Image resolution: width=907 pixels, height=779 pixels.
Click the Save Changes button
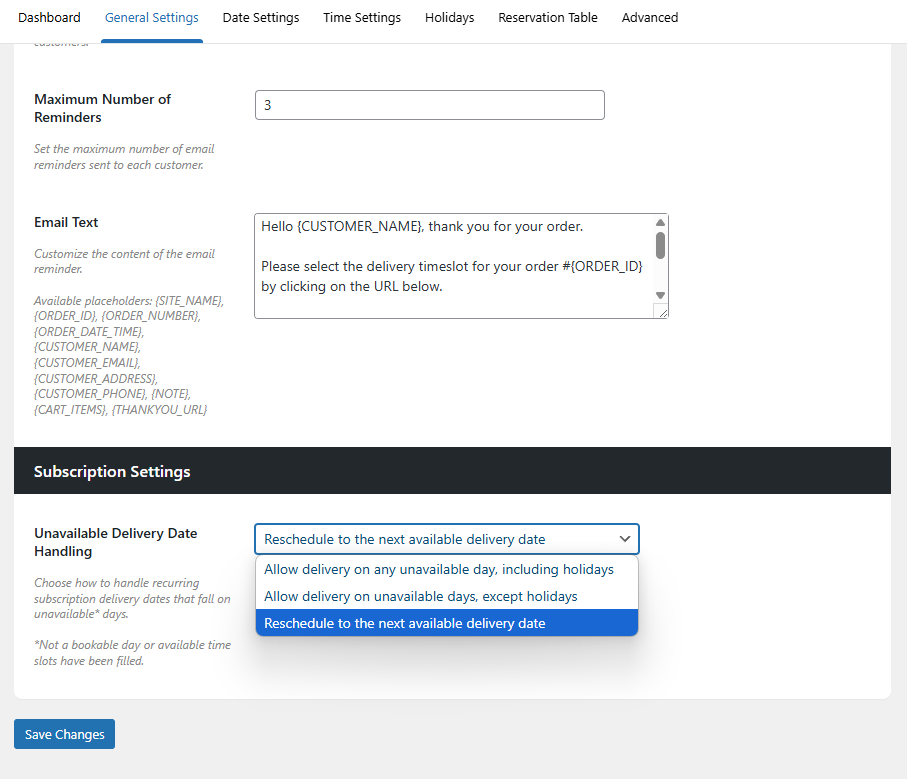pos(63,733)
